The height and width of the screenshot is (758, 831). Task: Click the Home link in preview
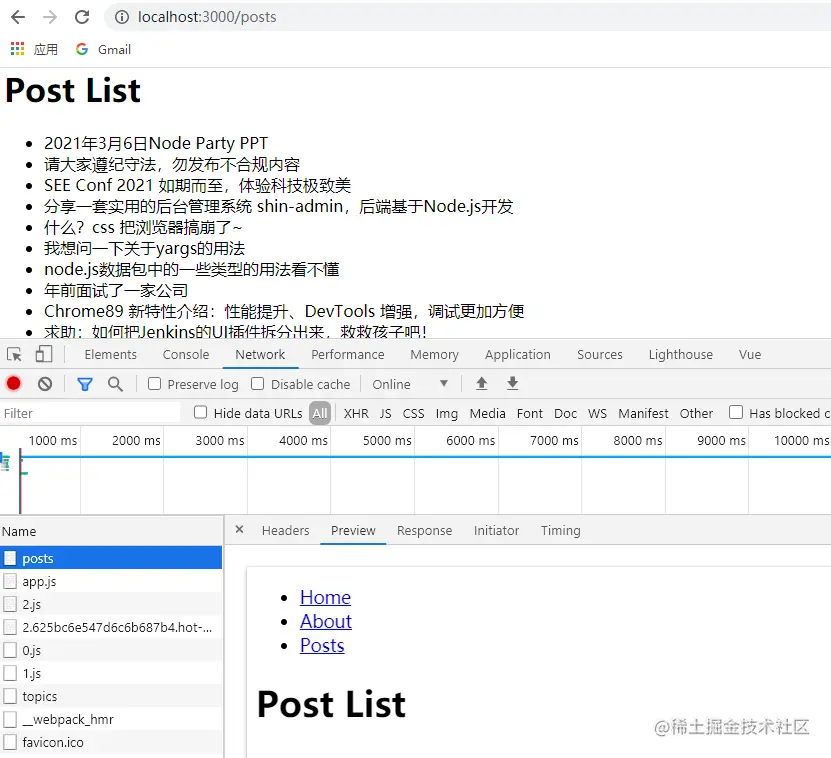tap(325, 597)
